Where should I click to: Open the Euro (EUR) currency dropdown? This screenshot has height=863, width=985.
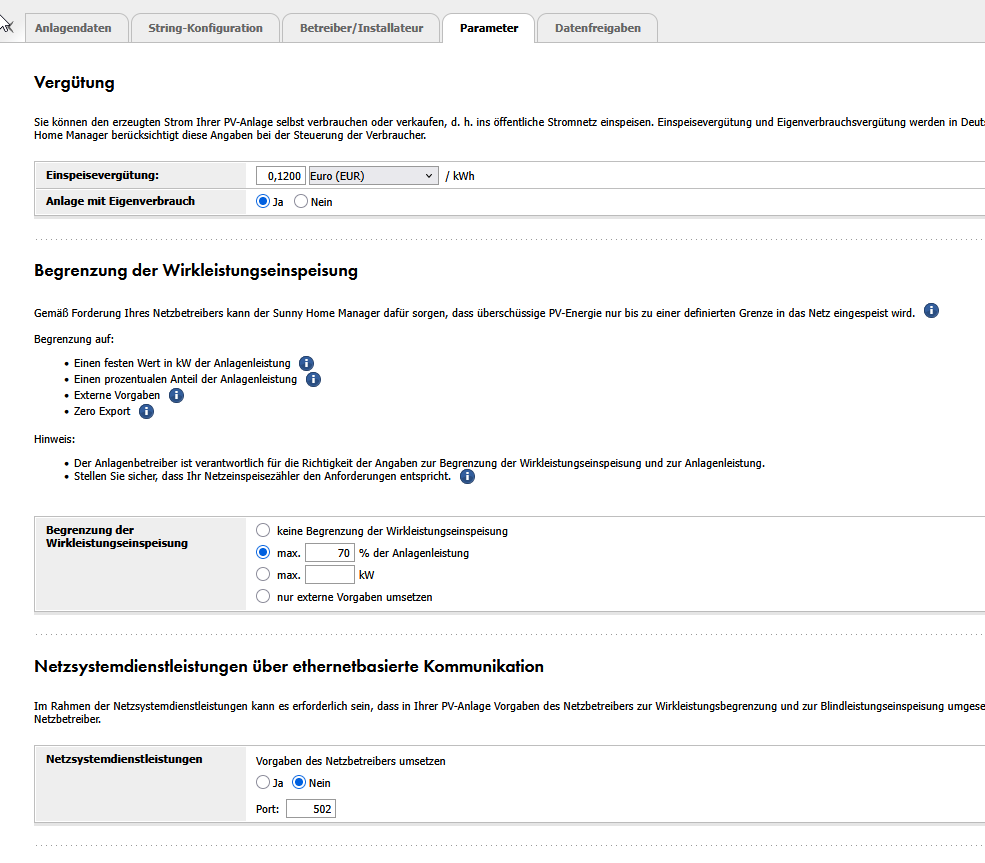tap(373, 176)
